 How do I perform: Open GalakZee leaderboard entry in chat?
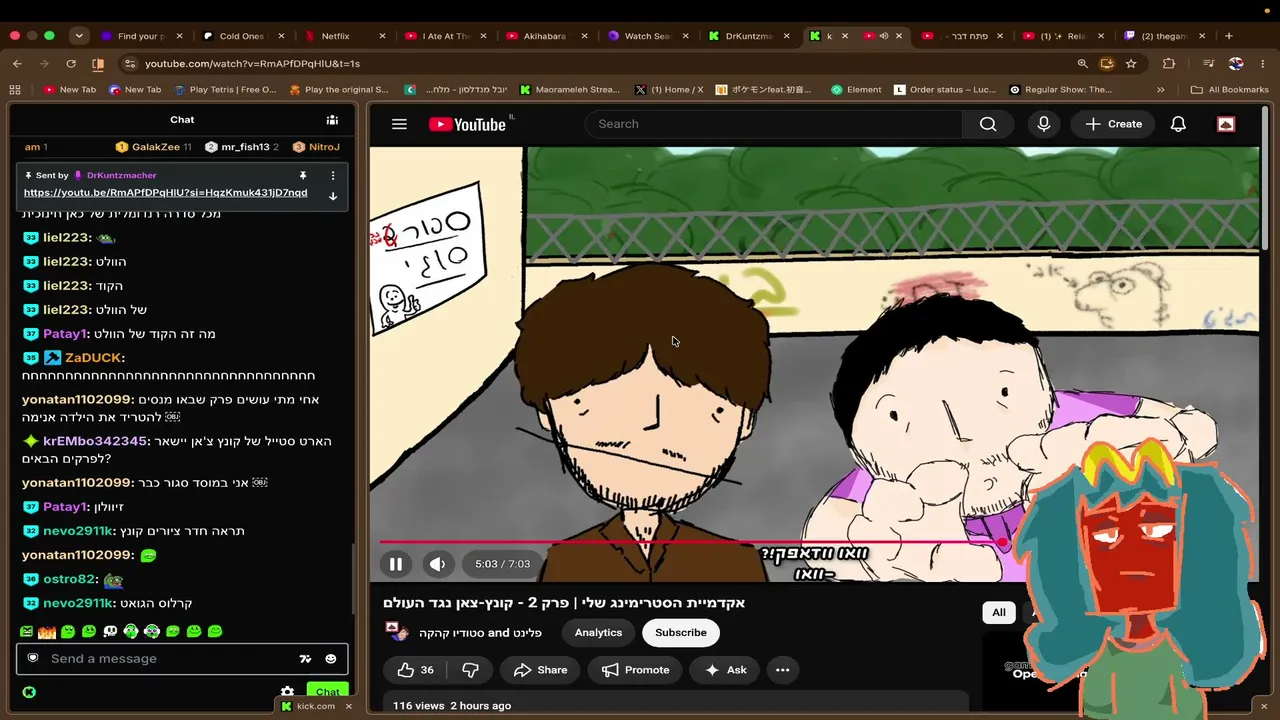pos(154,147)
